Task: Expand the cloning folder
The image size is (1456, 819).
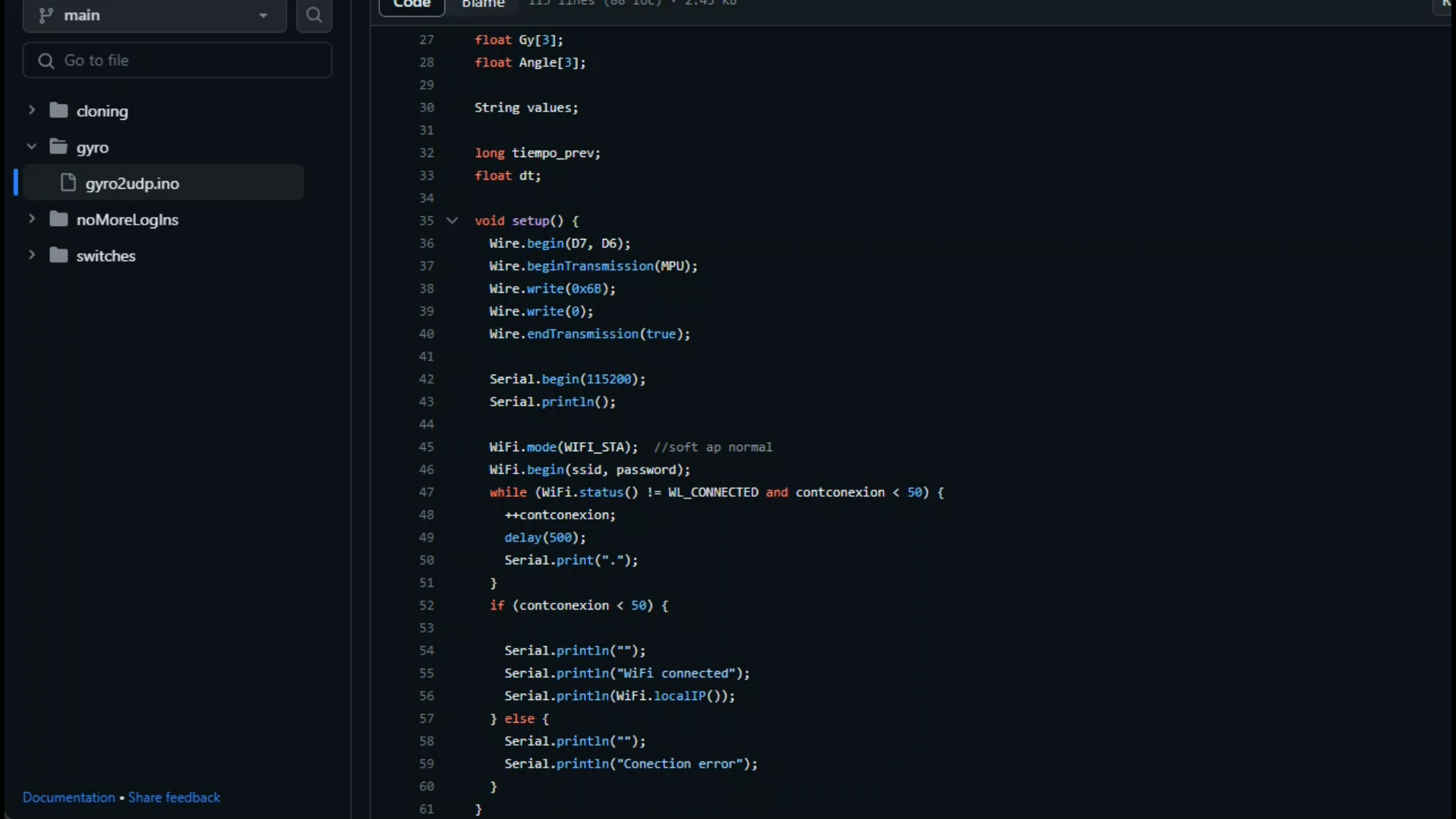Action: point(32,110)
